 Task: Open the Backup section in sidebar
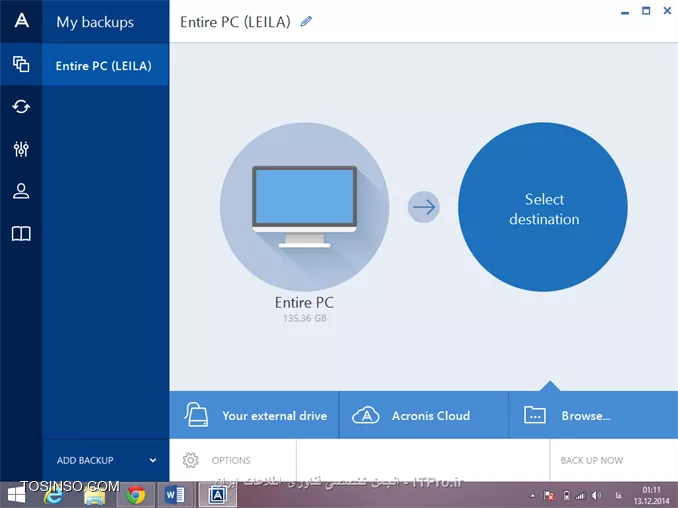tap(21, 64)
